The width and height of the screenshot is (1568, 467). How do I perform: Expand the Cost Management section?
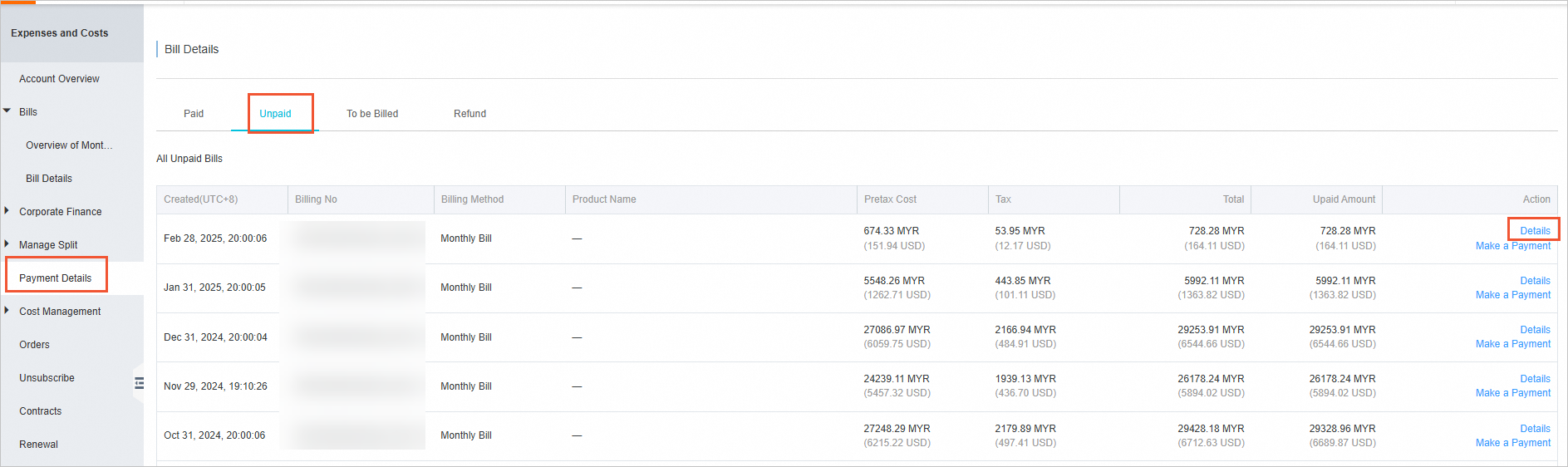[x=7, y=311]
